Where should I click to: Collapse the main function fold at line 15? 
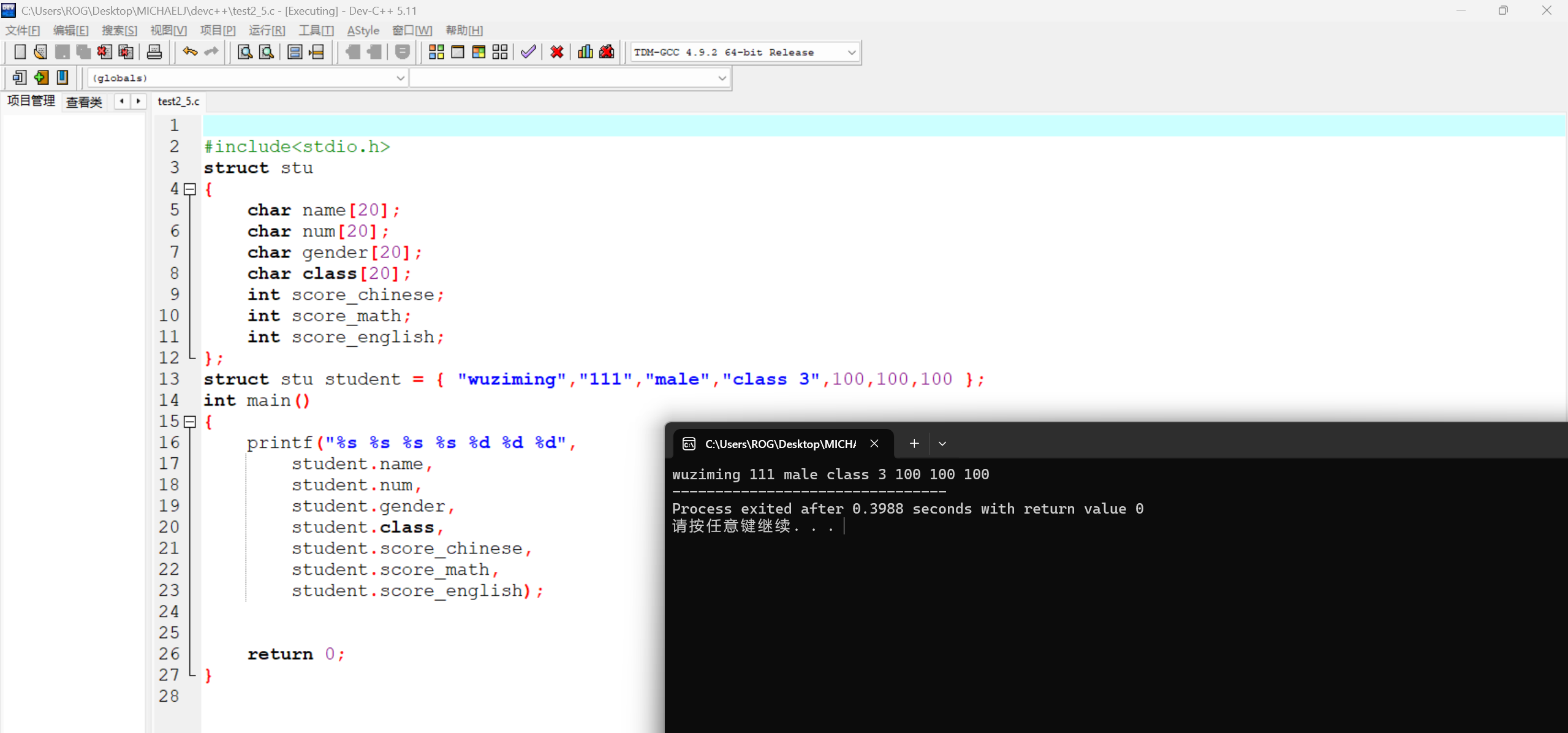(x=190, y=422)
